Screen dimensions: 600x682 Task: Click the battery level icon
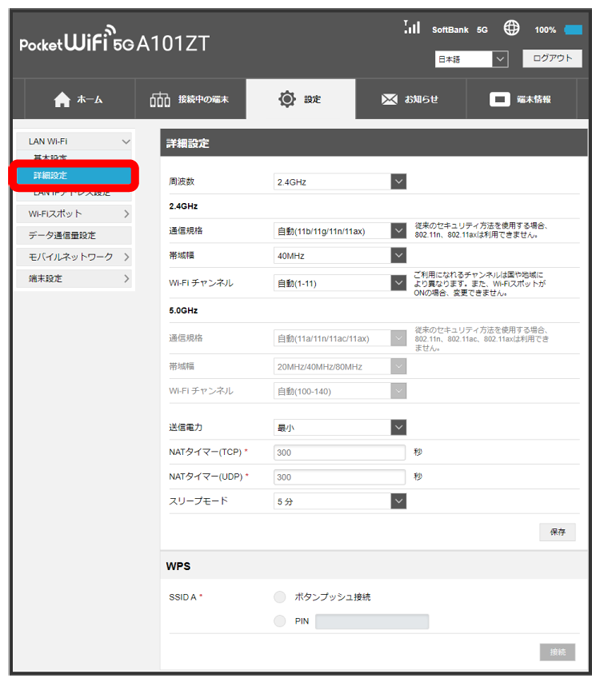[573, 30]
